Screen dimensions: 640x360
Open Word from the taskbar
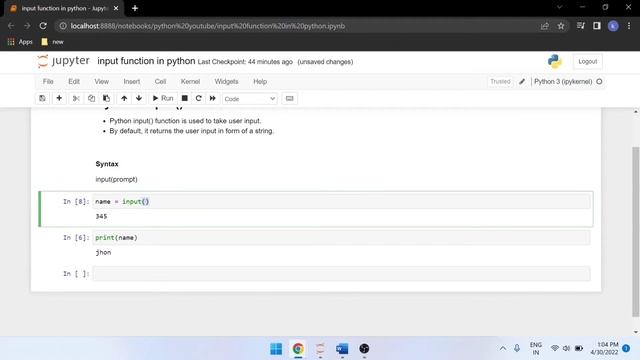tap(342, 349)
